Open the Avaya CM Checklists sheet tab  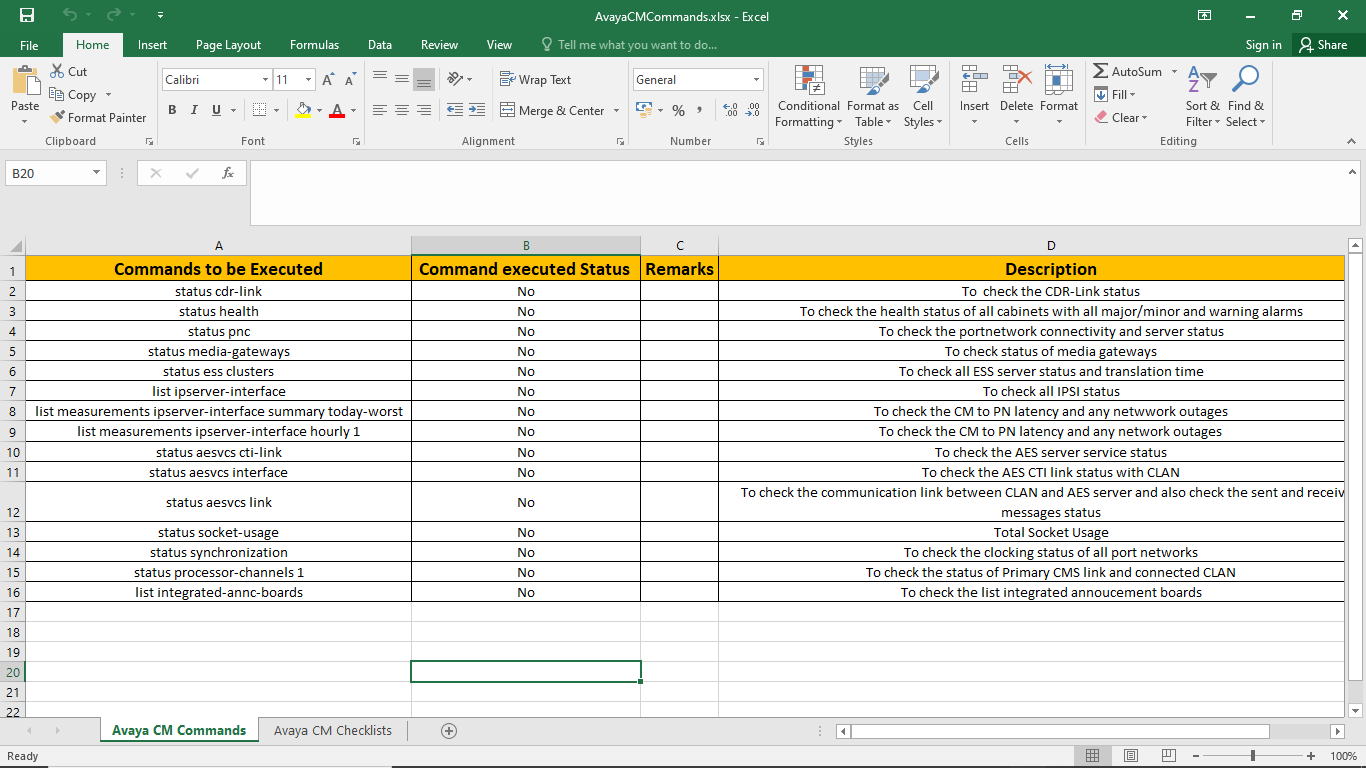click(x=333, y=730)
